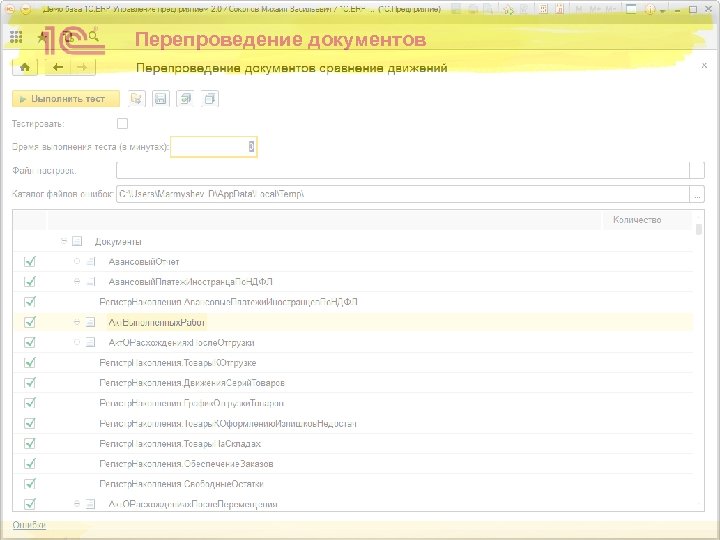
Task: Click the document icon beside АктВыполненныхРабот
Action: point(90,322)
